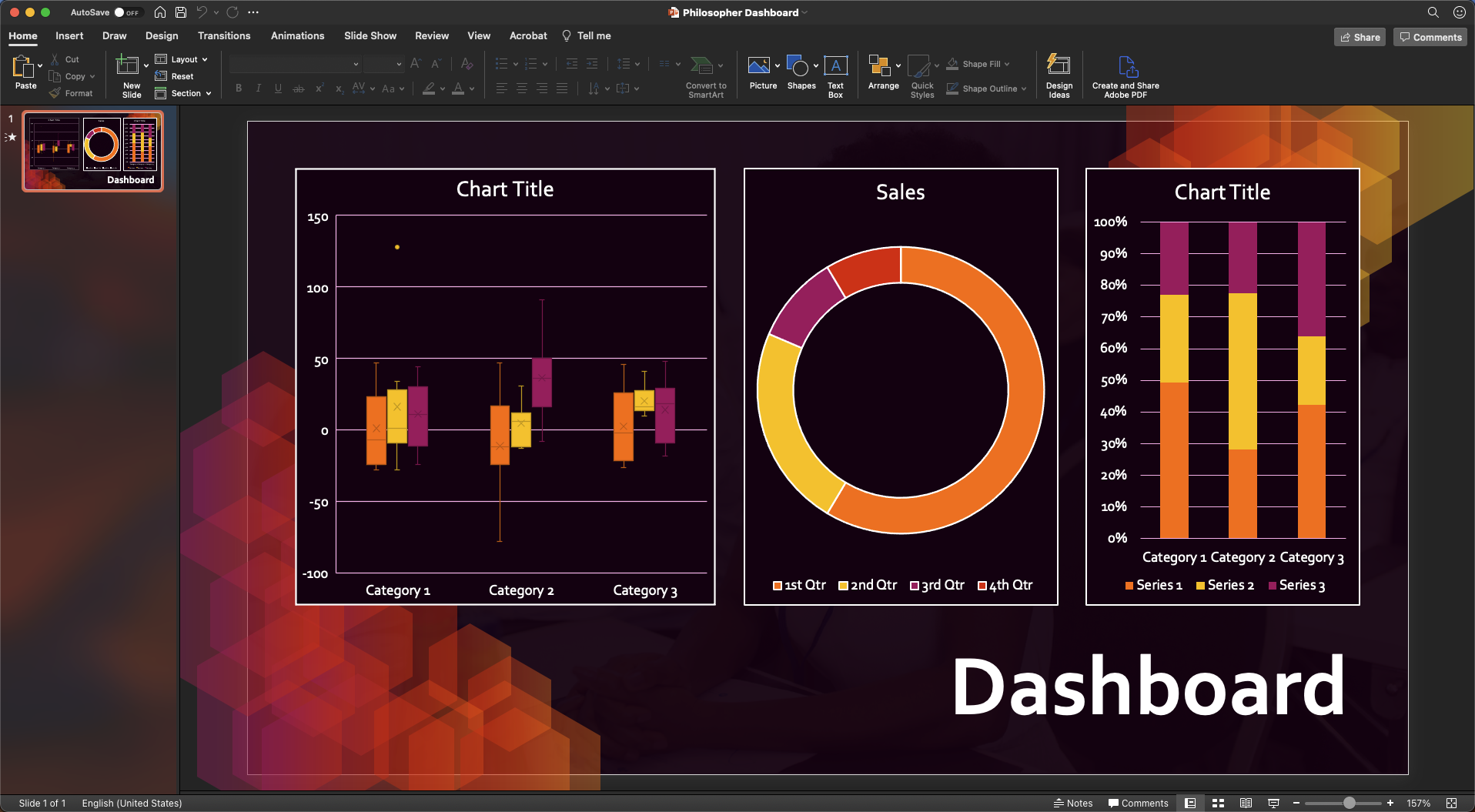Open the Section dropdown
Screen dimensions: 1475x812
tap(183, 93)
